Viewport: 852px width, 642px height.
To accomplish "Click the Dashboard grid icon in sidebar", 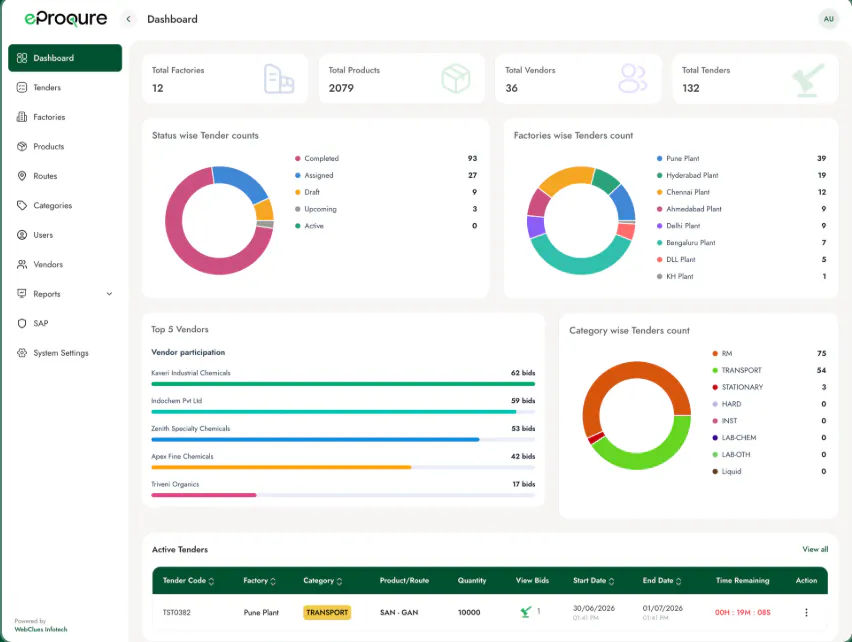I will click(22, 58).
